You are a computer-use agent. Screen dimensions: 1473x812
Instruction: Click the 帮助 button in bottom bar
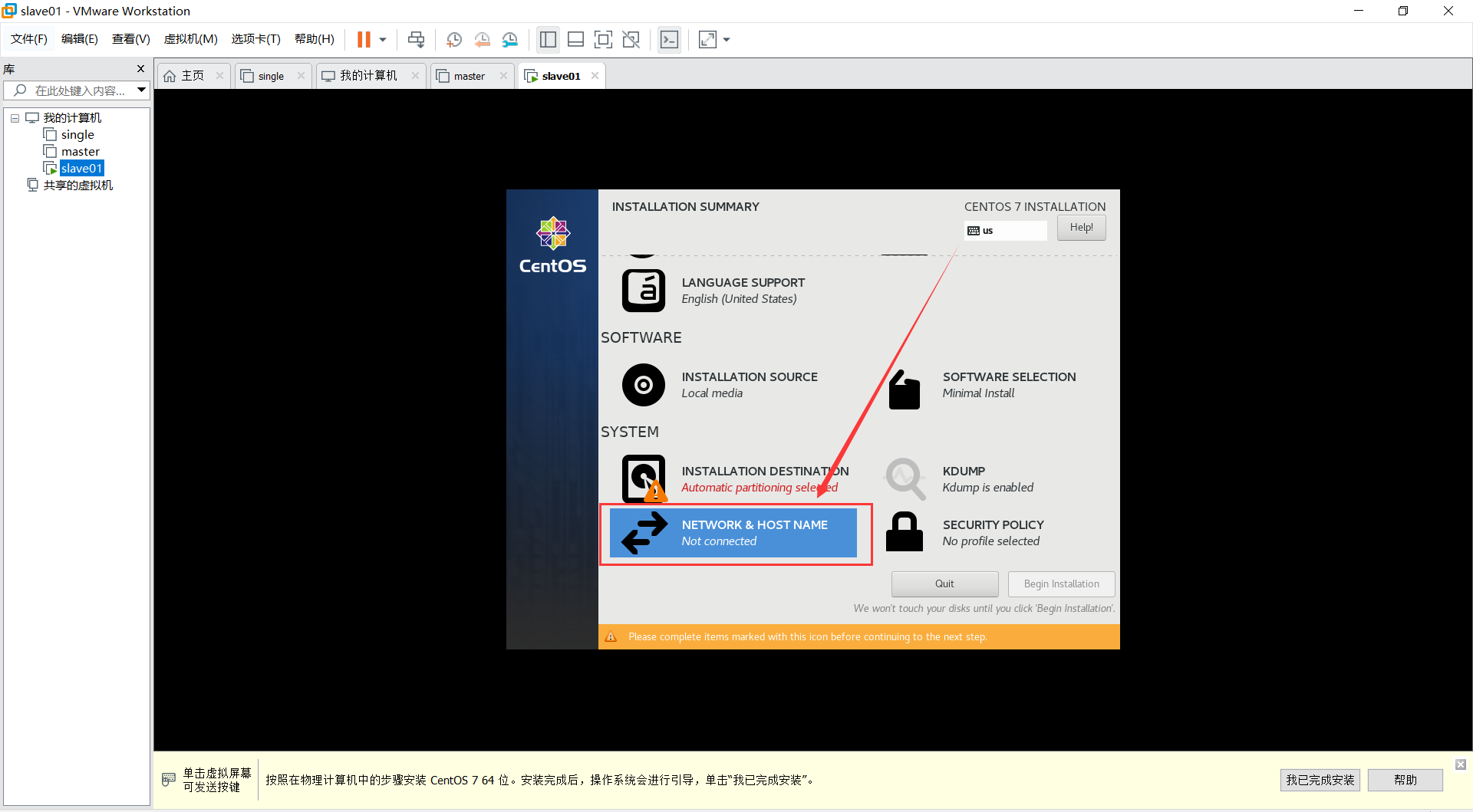1405,780
